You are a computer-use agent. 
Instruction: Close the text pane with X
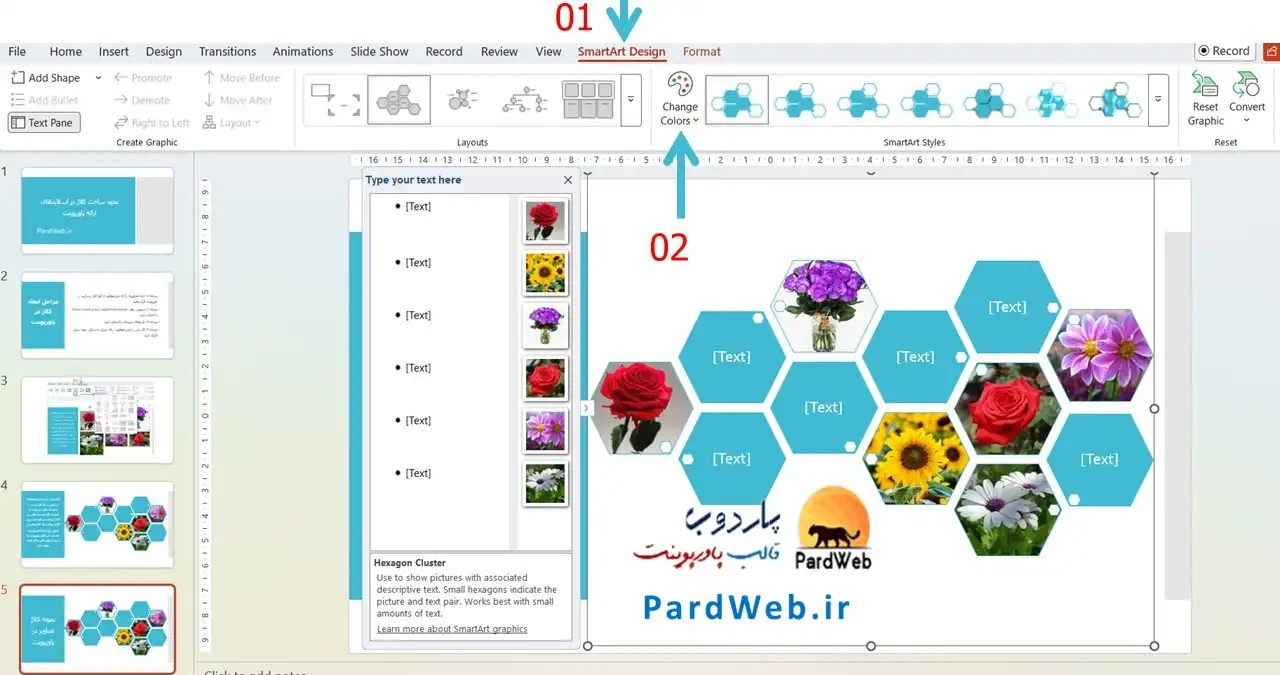pyautogui.click(x=568, y=180)
